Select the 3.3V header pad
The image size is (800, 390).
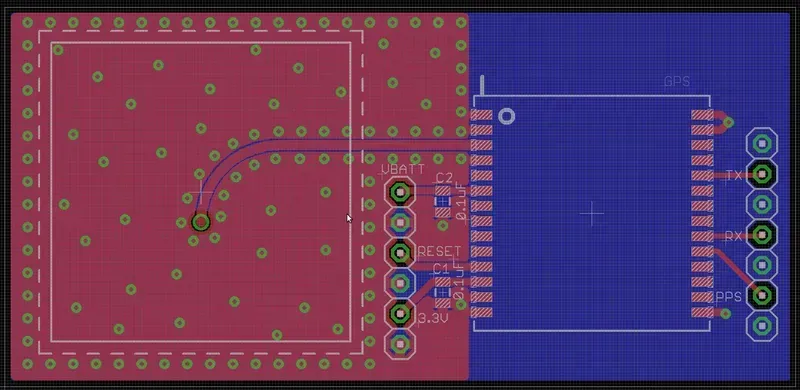[401, 313]
